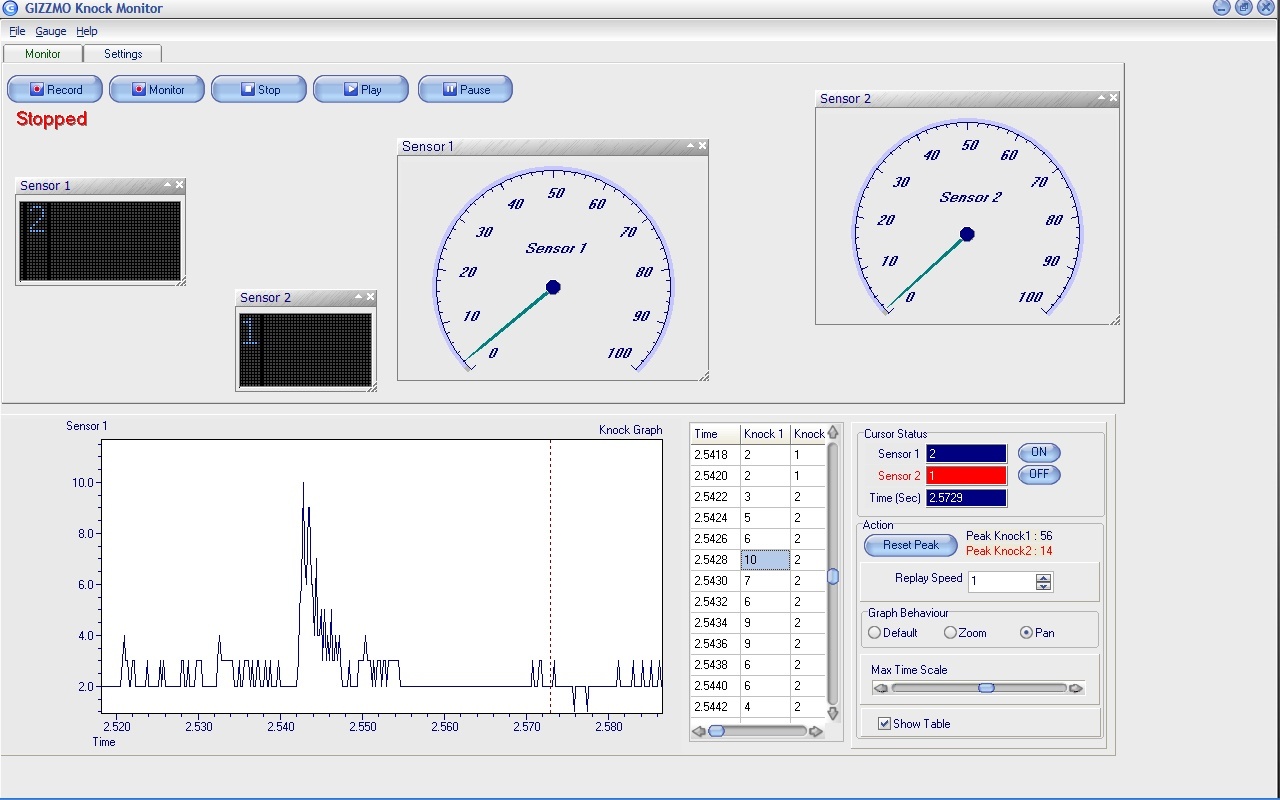Close the Sensor 1 dial gauge panel
The image size is (1280, 800).
pyautogui.click(x=702, y=146)
